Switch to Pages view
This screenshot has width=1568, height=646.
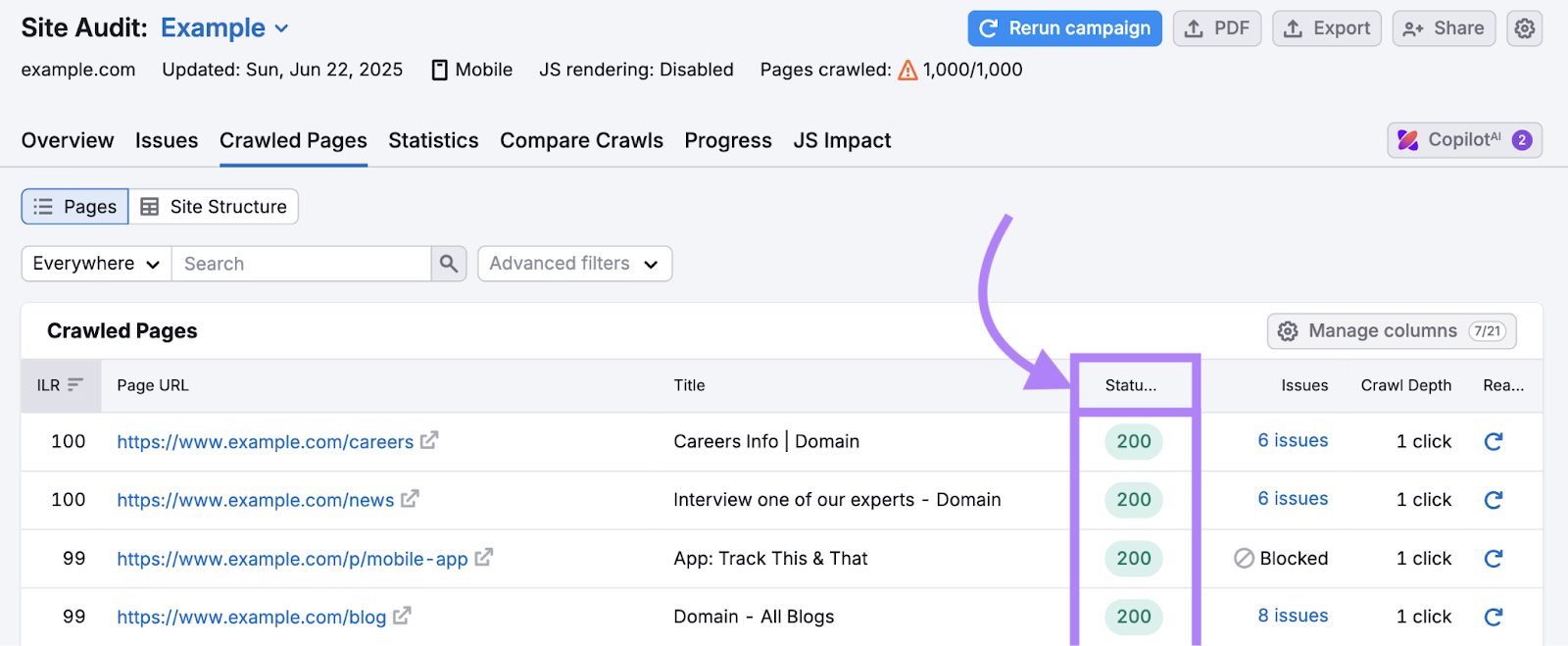coord(75,207)
